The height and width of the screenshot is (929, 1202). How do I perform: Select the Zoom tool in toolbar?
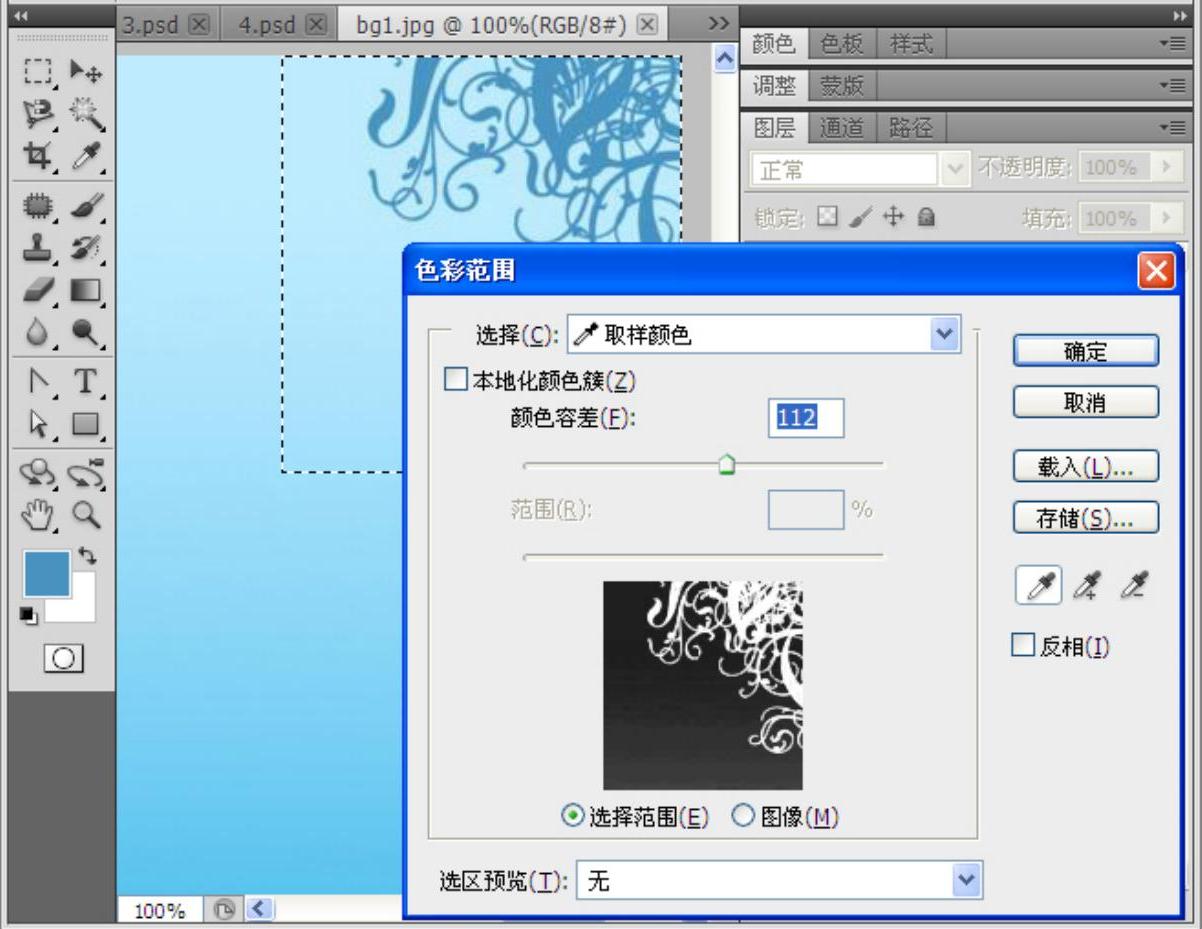(86, 515)
